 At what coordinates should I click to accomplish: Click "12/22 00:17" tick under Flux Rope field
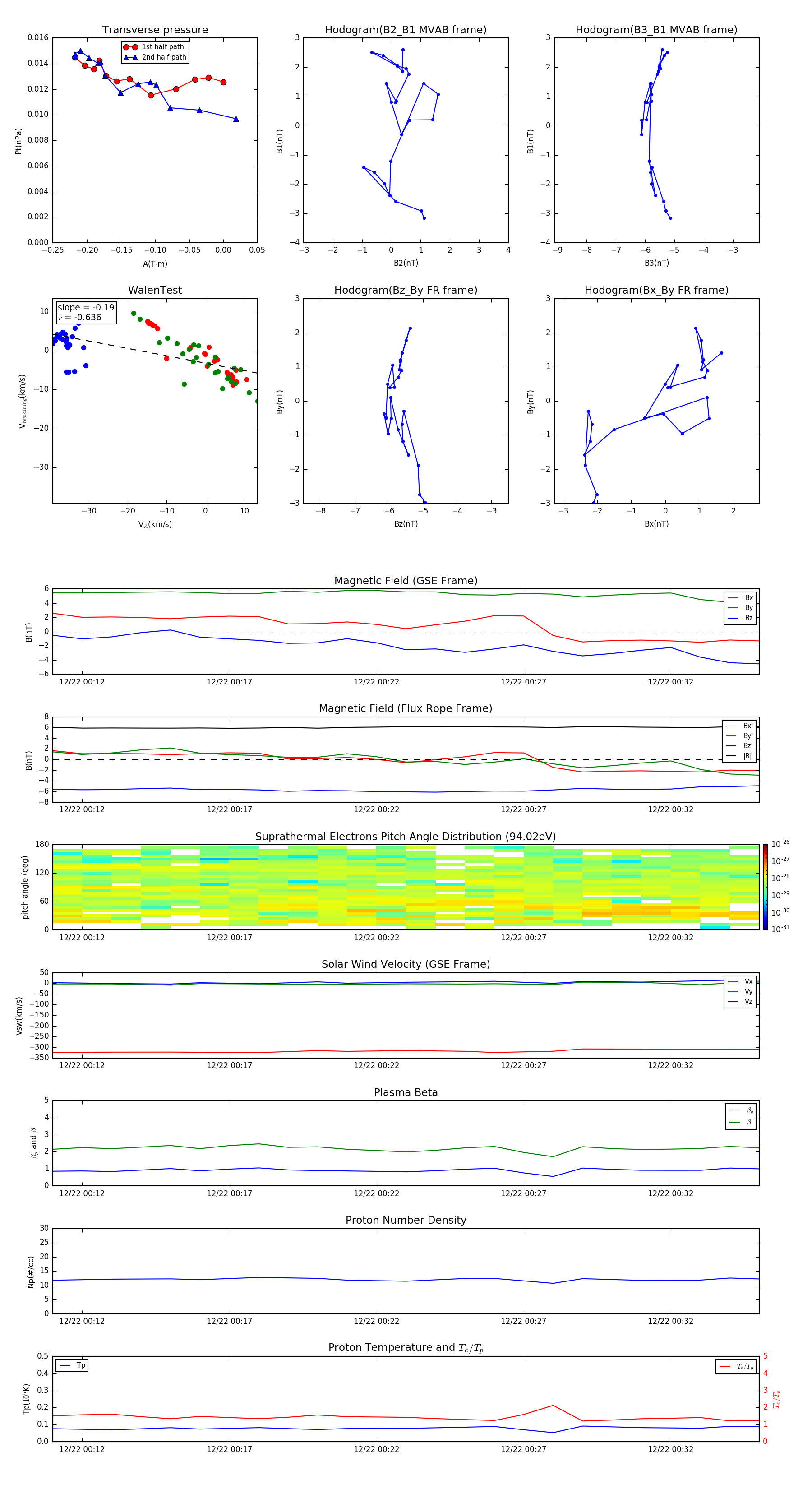tap(230, 809)
